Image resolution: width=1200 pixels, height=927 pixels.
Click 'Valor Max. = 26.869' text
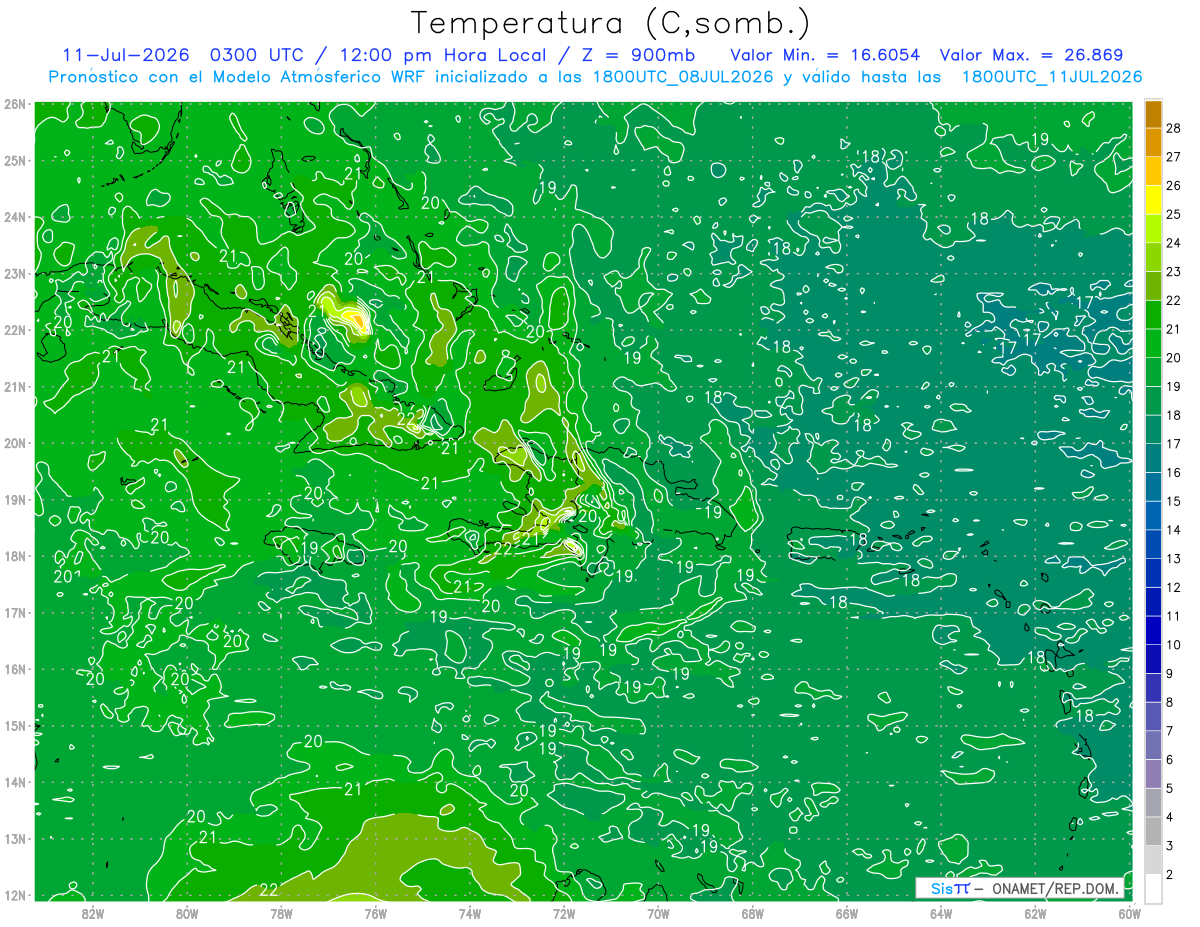pos(1031,55)
